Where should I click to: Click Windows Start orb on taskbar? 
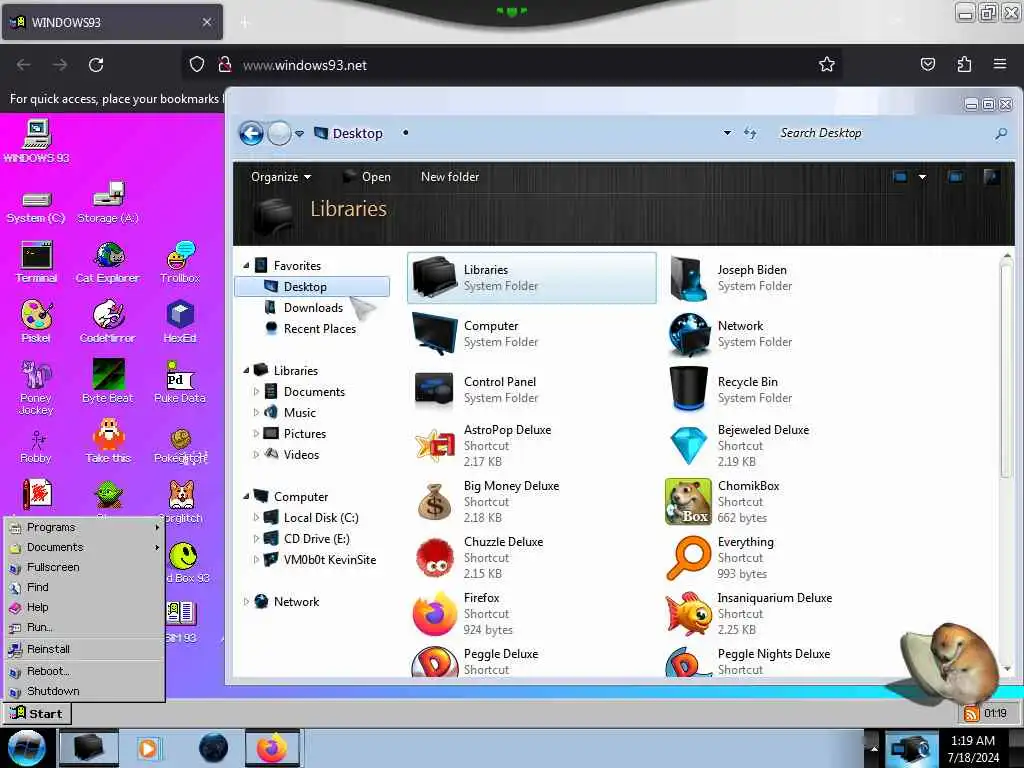[x=26, y=748]
